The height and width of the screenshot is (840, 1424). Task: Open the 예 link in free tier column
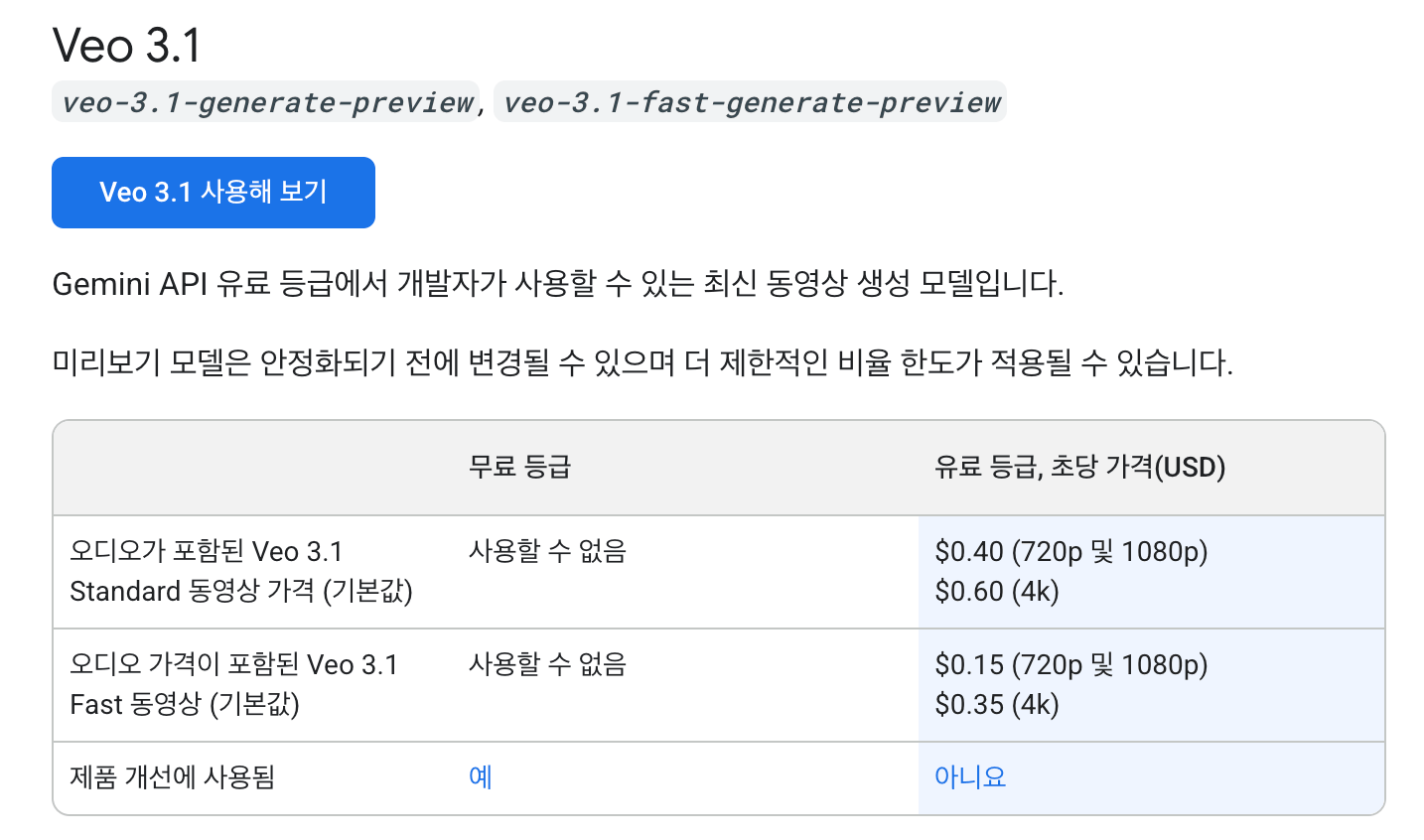pyautogui.click(x=481, y=776)
